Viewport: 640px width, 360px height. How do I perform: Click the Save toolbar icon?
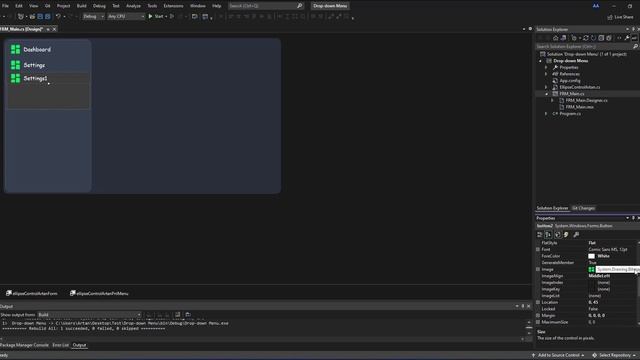(x=40, y=16)
